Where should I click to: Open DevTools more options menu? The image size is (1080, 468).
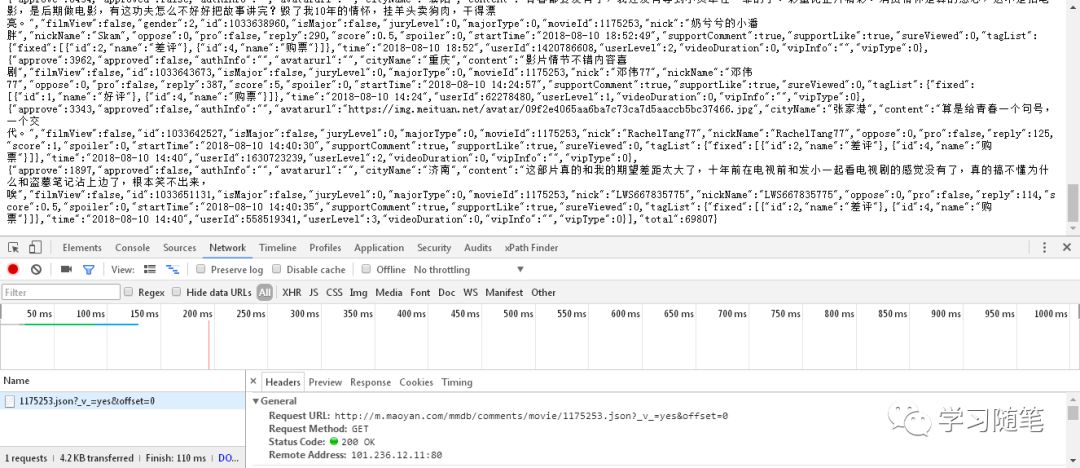pos(1045,247)
